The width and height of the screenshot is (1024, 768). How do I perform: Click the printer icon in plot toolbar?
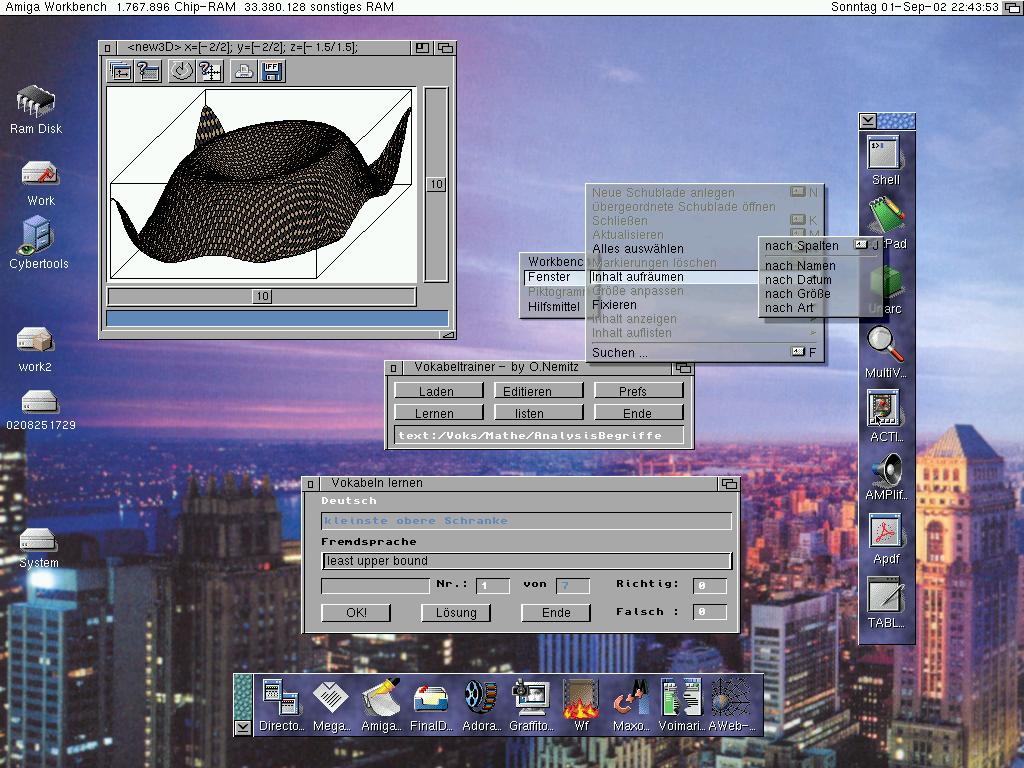pos(243,71)
